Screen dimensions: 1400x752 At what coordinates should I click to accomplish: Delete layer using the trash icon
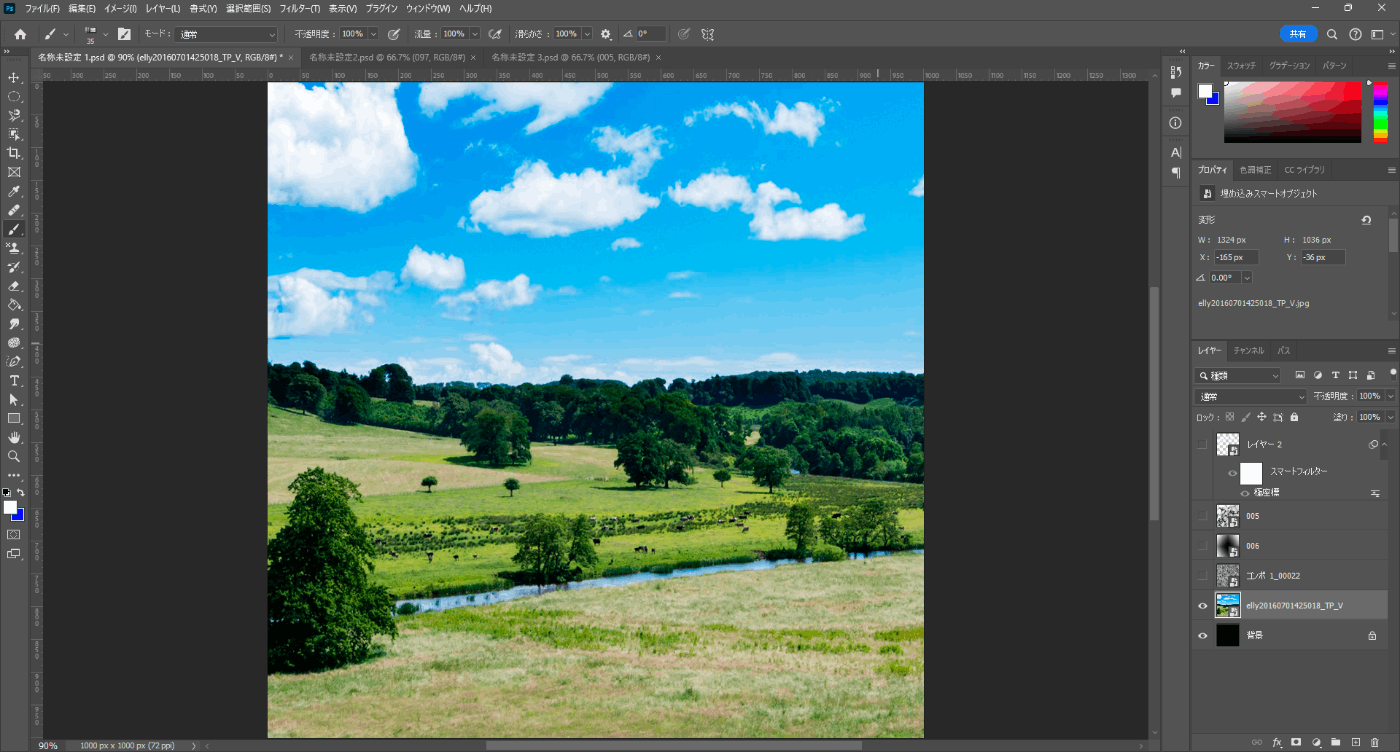tap(1375, 742)
